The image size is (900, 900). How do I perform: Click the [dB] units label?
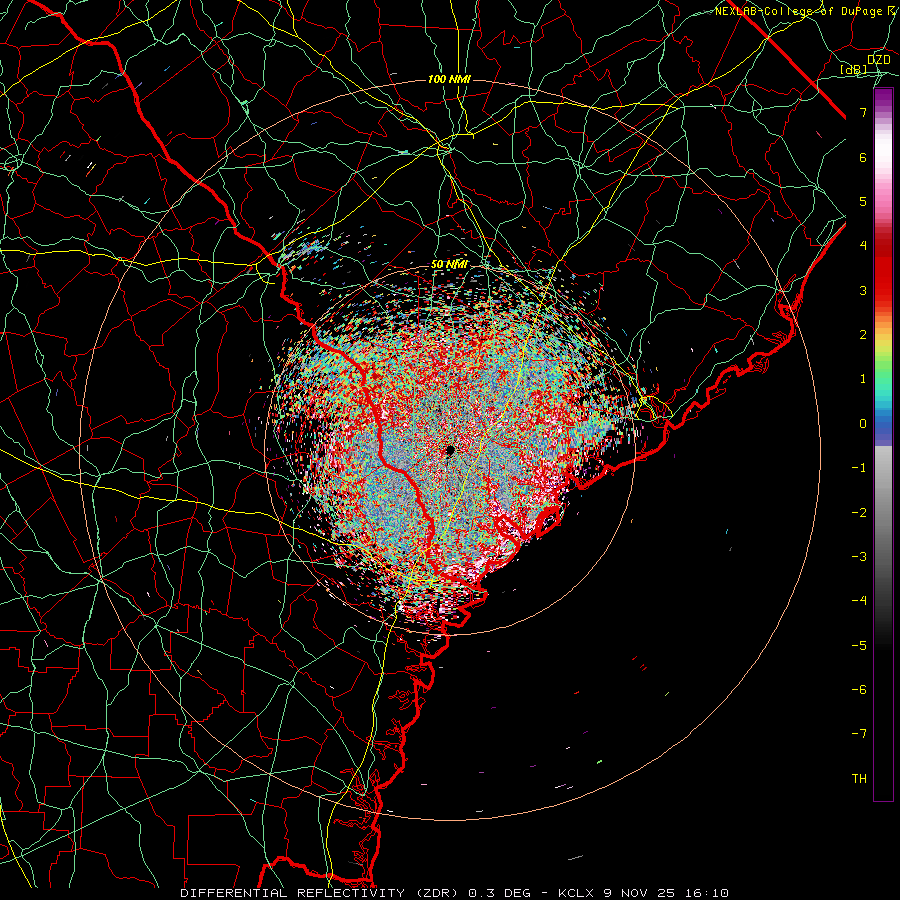coord(854,69)
